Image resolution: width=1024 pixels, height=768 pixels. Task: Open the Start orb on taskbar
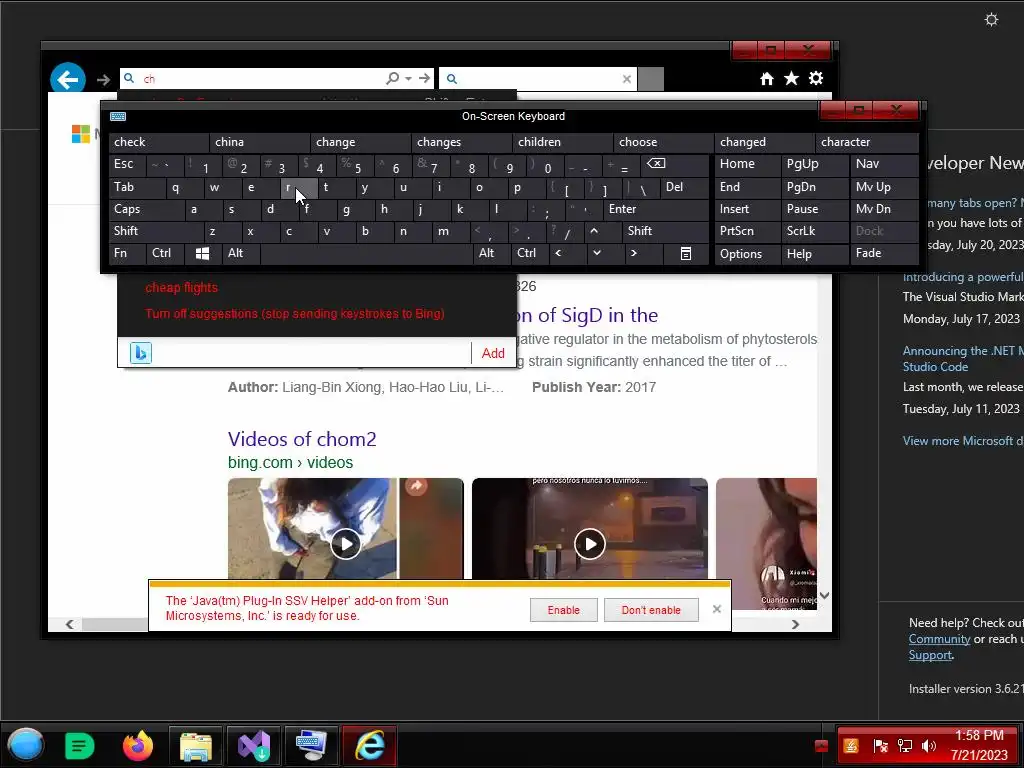coord(25,745)
